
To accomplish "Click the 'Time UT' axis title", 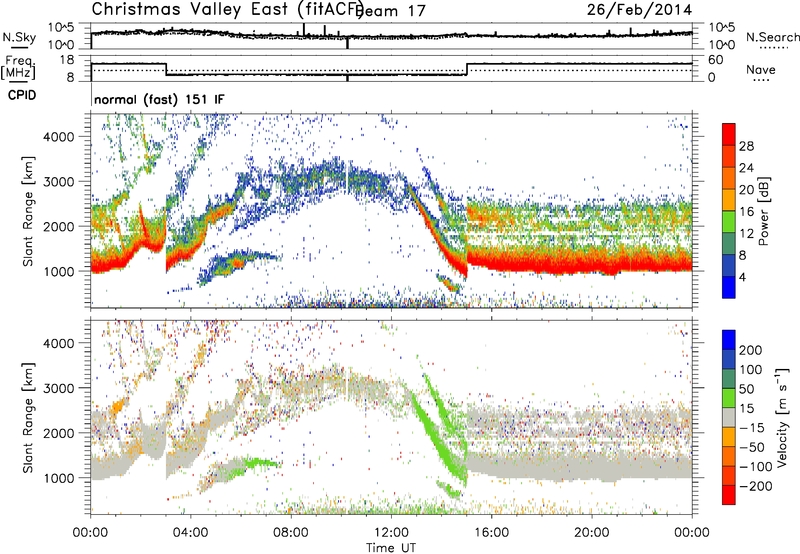I will [391, 548].
